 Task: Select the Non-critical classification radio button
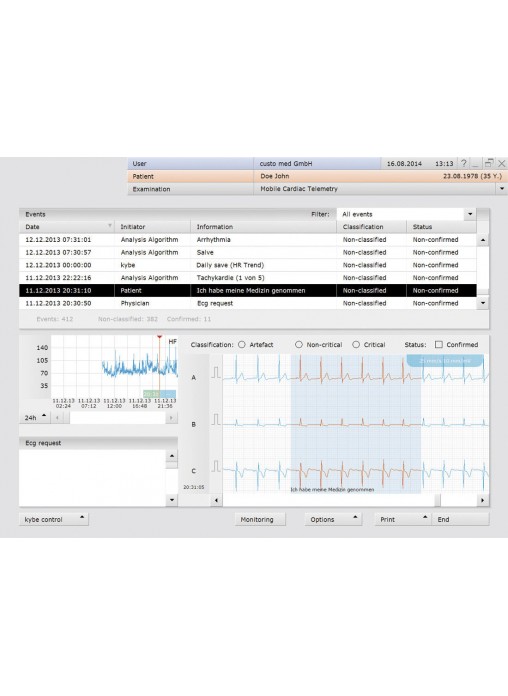pos(298,344)
